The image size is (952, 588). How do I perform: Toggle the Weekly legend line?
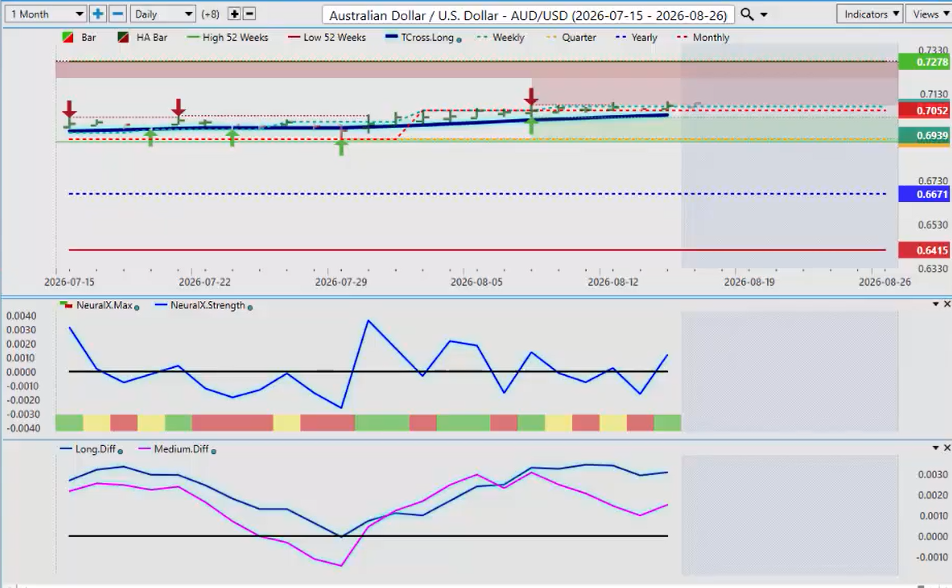click(501, 38)
